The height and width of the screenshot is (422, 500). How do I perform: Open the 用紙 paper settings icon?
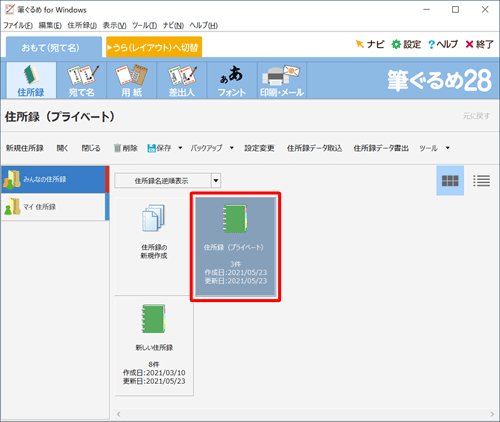click(x=132, y=80)
